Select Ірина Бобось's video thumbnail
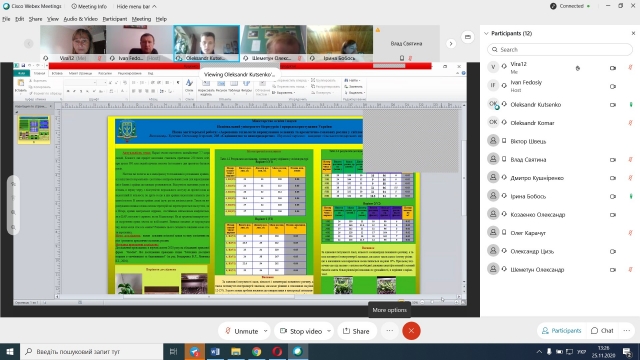Image resolution: width=640 pixels, height=360 pixels. point(340,43)
